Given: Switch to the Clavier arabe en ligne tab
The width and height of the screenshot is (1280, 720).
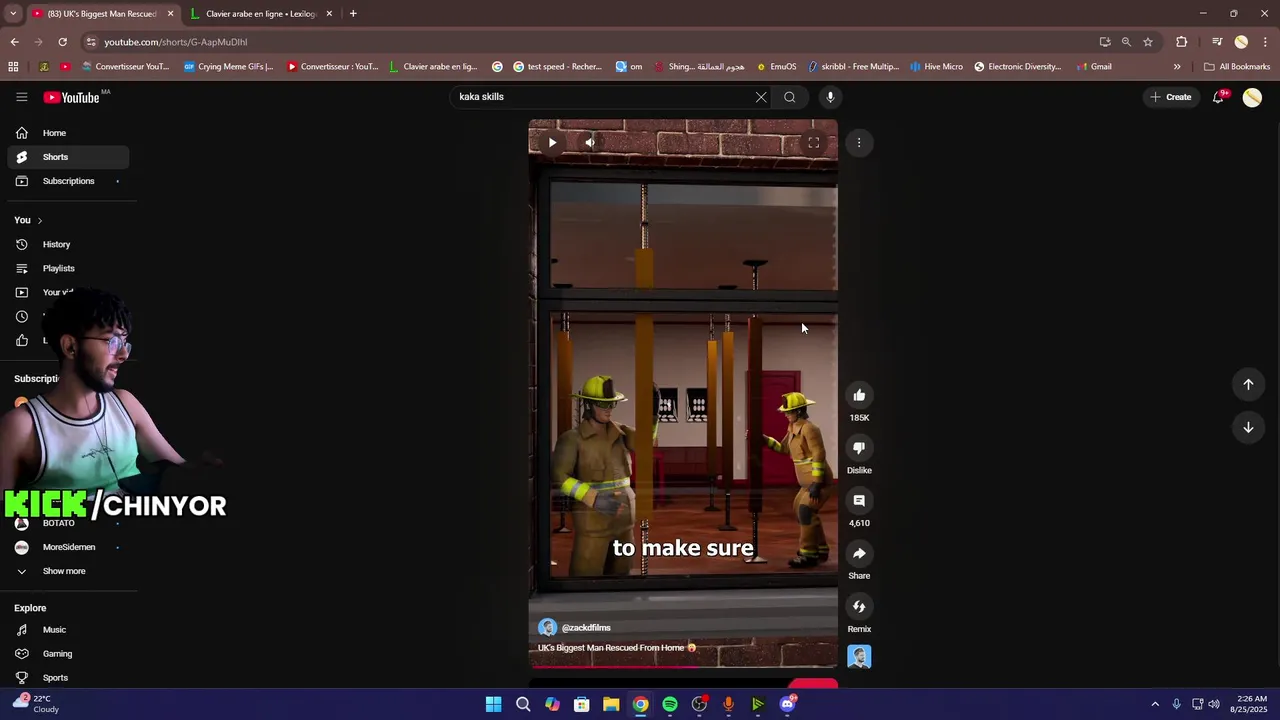Looking at the screenshot, I should click(261, 14).
